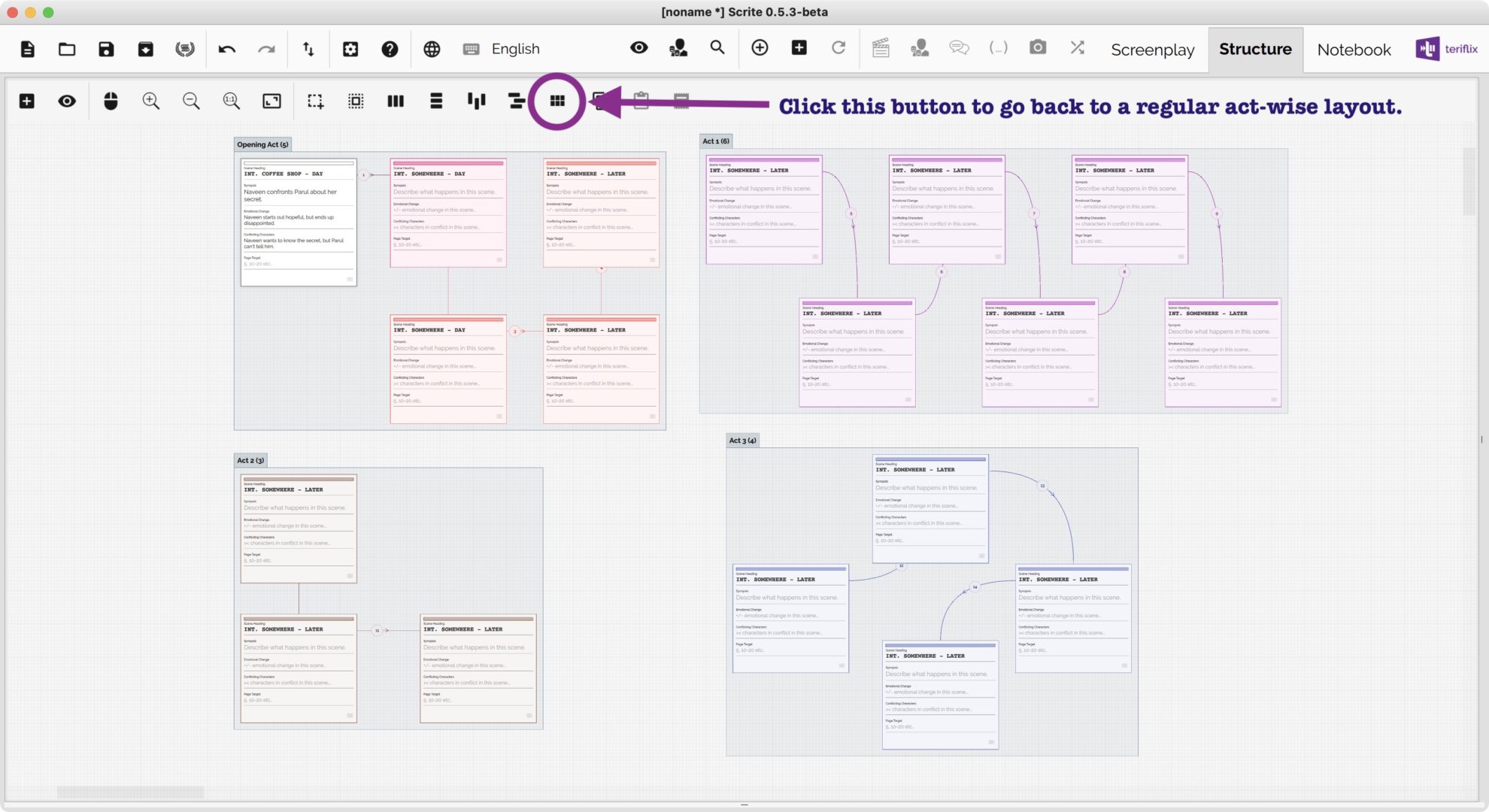
Task: Switch to the Screenplay tab
Action: tap(1152, 50)
